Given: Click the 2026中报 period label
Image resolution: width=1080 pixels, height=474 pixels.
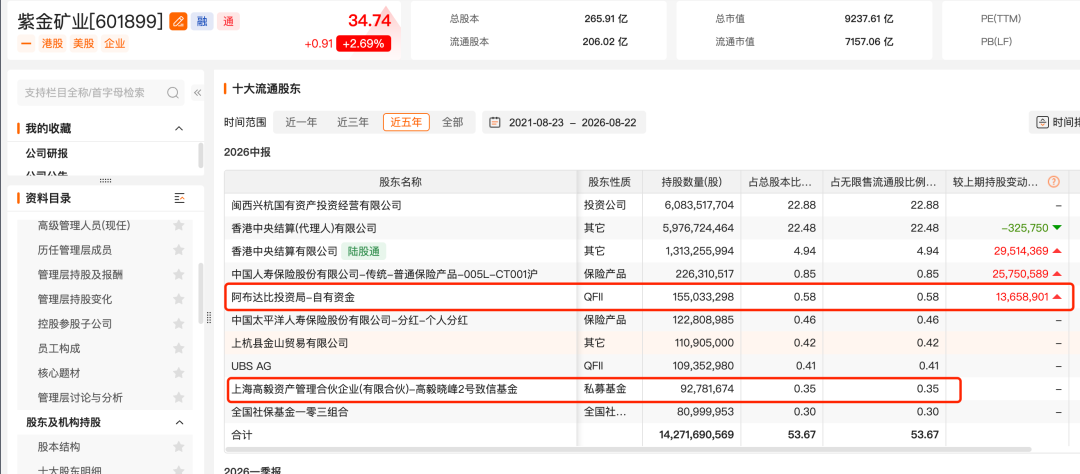Looking at the screenshot, I should click(247, 152).
